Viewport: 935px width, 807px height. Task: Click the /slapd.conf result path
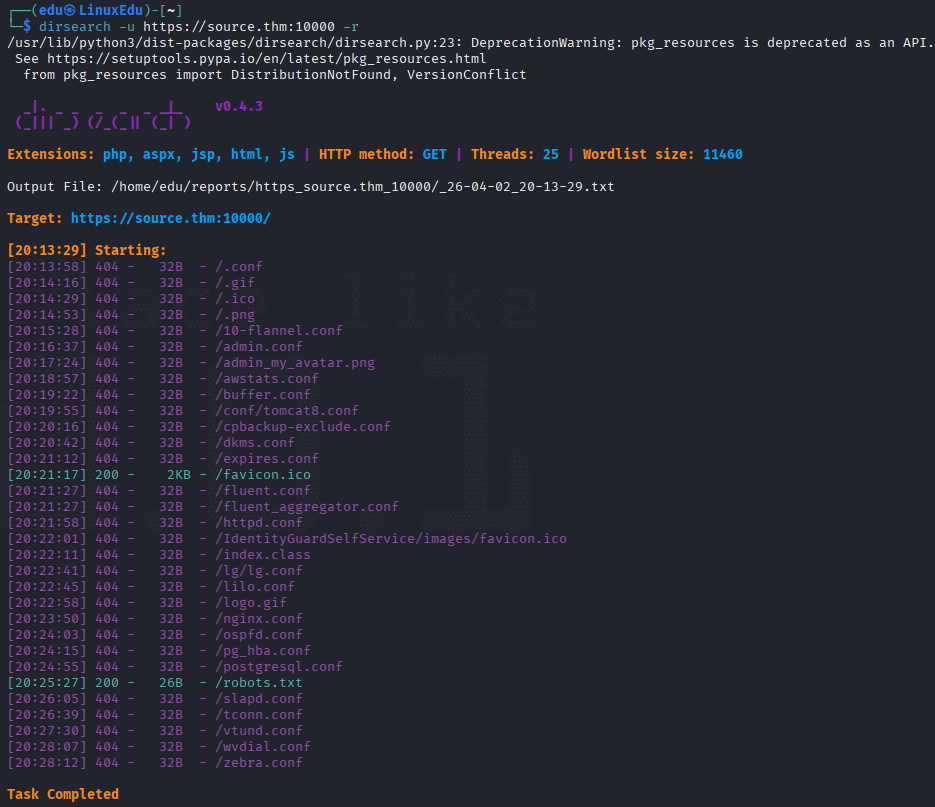point(259,698)
